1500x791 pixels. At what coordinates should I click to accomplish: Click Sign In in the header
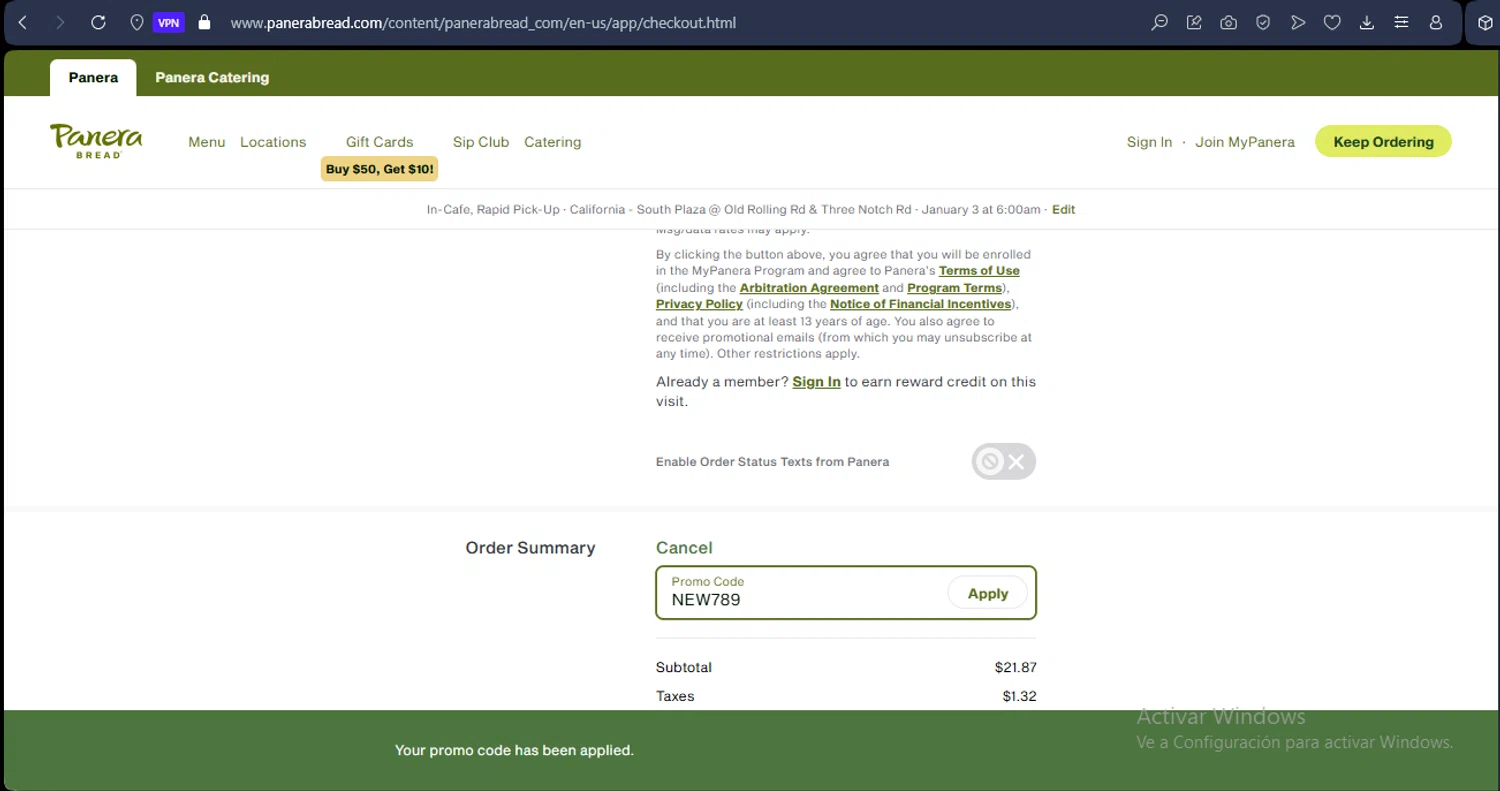[x=1149, y=142]
